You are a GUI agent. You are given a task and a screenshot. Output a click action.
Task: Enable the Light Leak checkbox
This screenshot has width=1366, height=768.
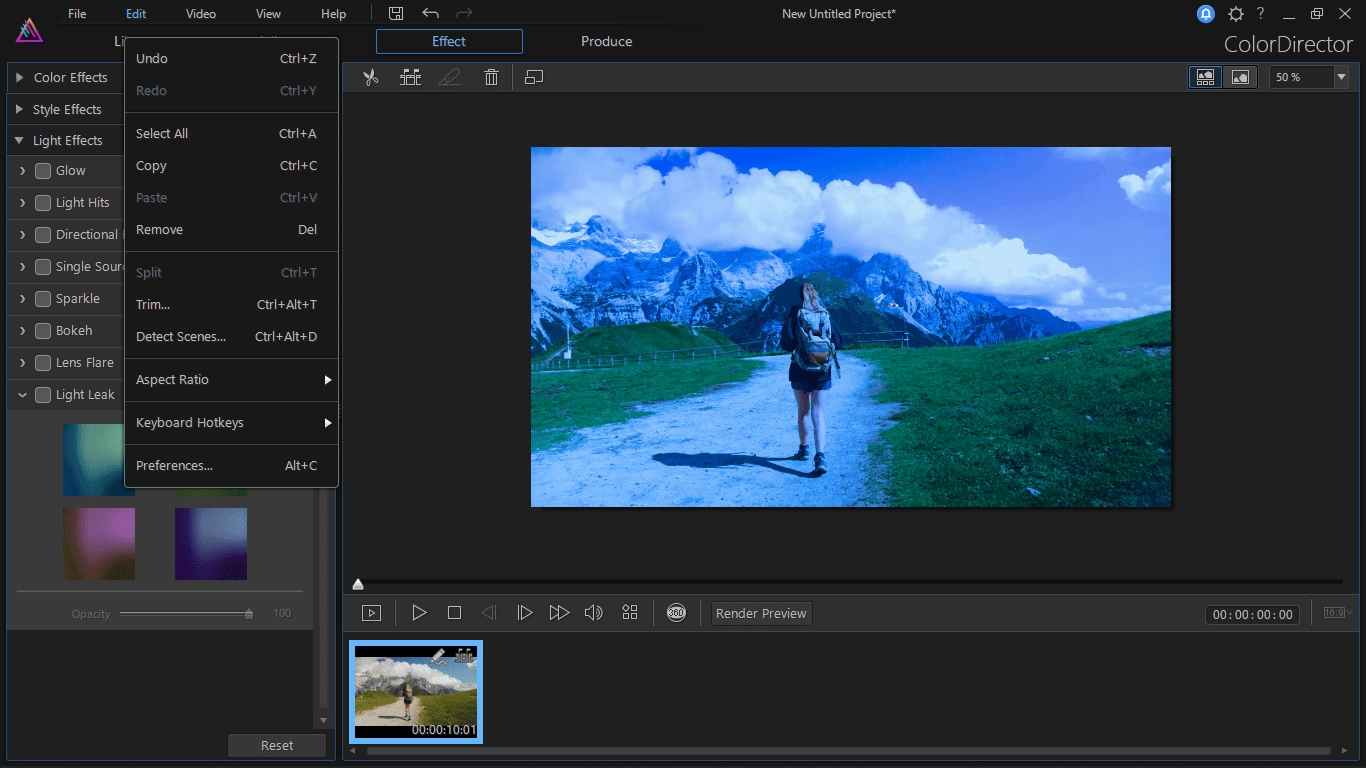coord(43,395)
